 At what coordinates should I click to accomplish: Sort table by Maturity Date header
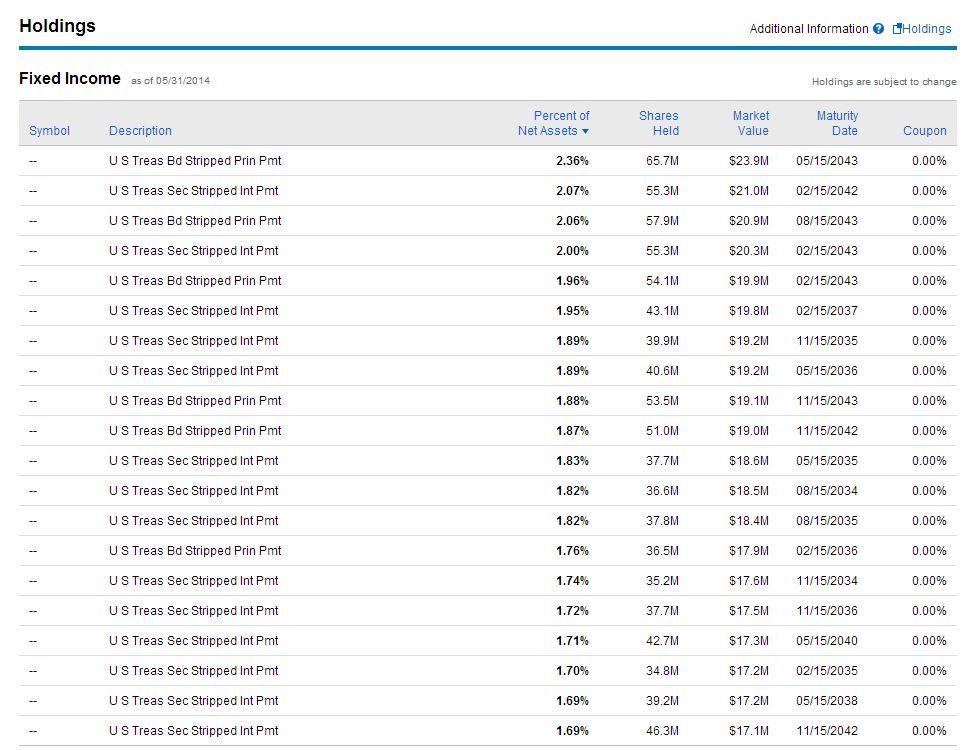(837, 123)
